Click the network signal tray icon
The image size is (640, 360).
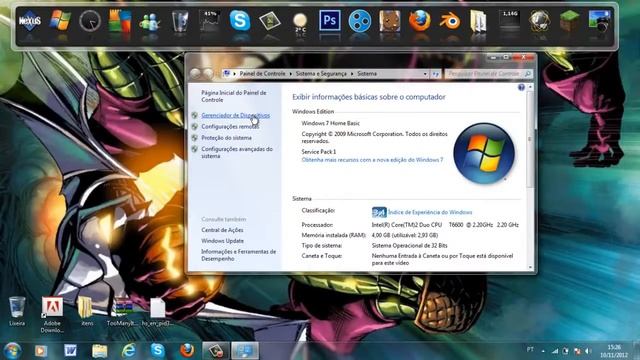pyautogui.click(x=555, y=351)
